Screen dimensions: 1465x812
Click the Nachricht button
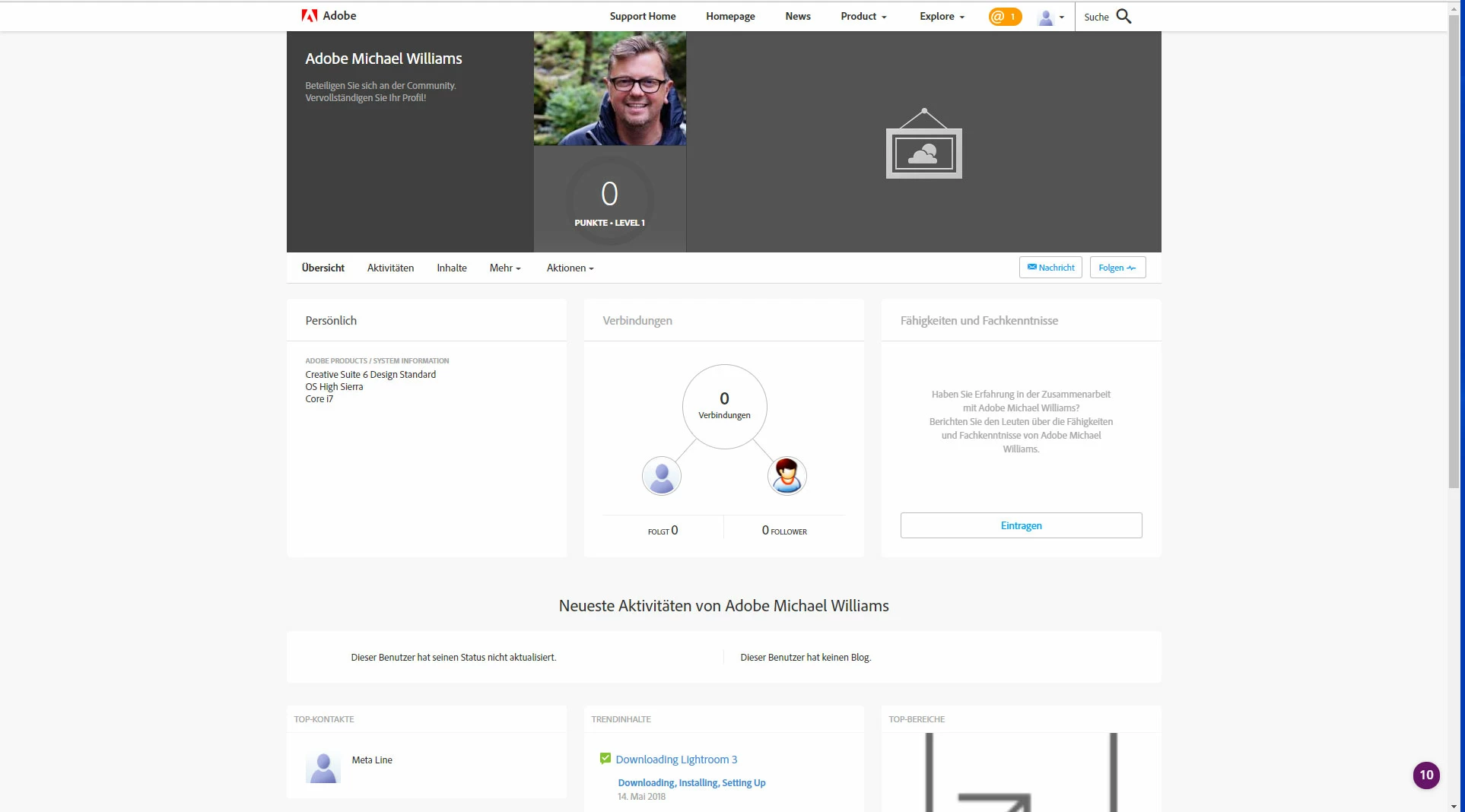coord(1050,268)
